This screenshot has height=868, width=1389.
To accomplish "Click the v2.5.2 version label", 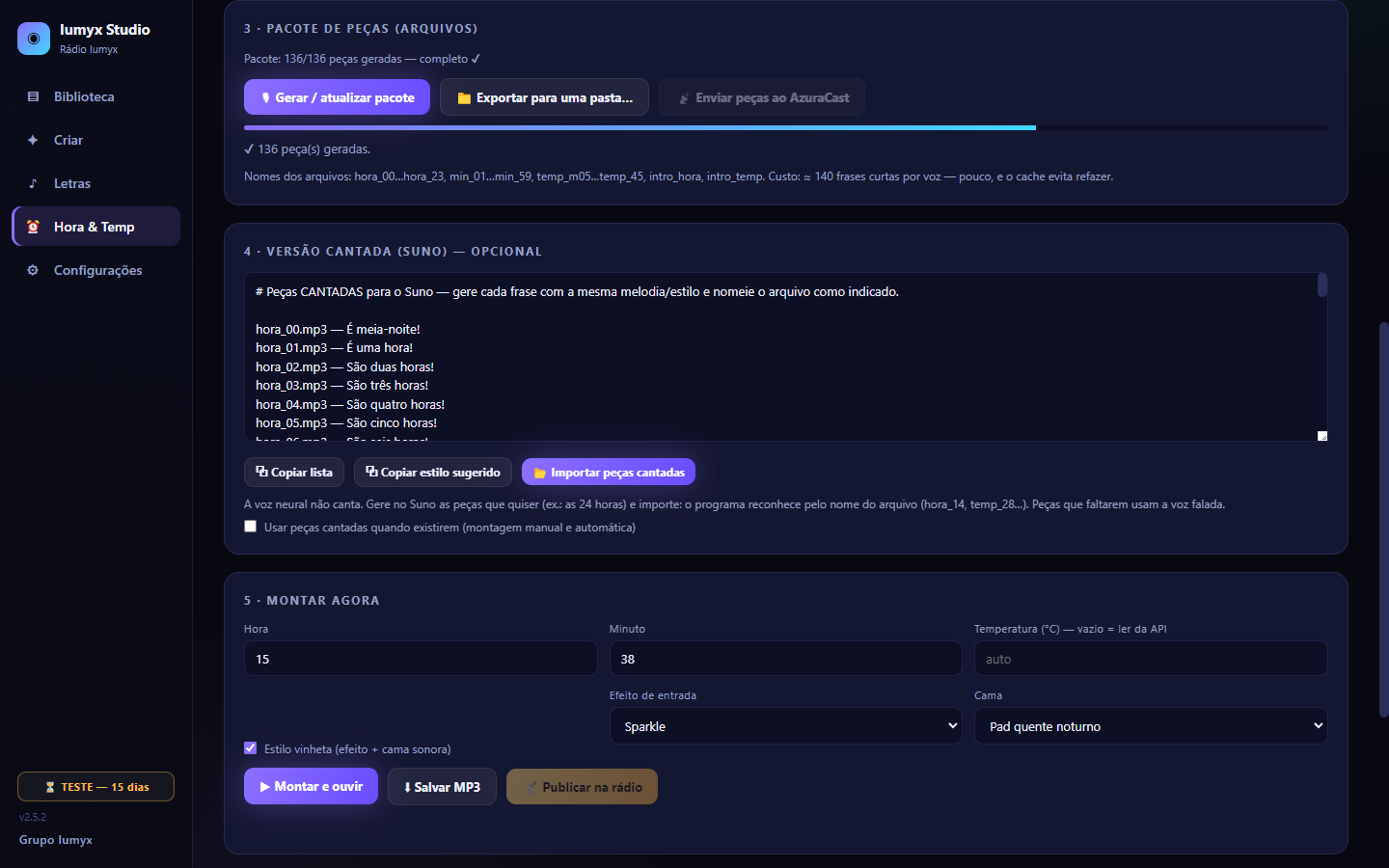I will click(x=33, y=817).
